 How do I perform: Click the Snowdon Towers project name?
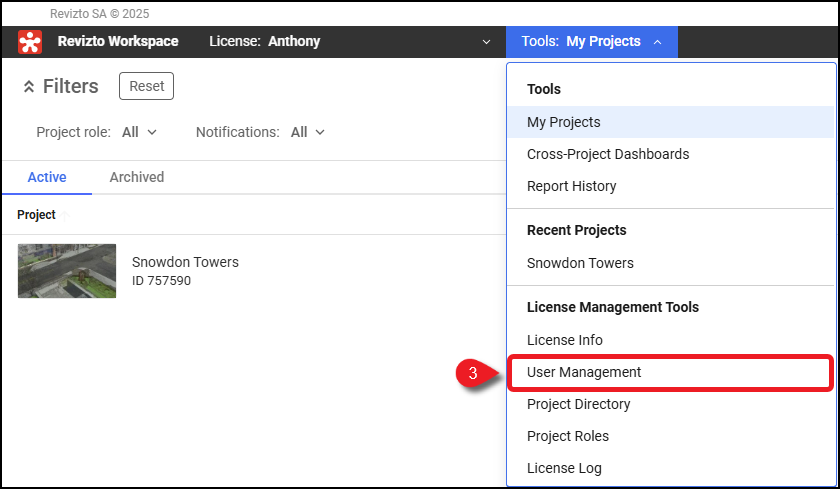(x=185, y=262)
